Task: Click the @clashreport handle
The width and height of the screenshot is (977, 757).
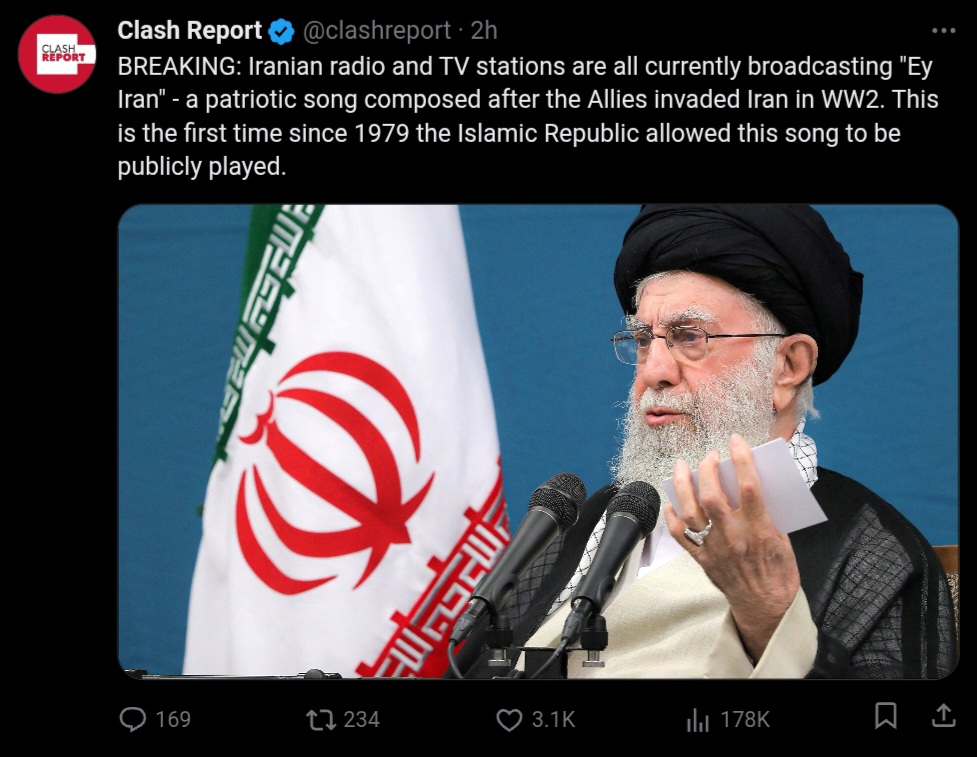Action: point(376,31)
